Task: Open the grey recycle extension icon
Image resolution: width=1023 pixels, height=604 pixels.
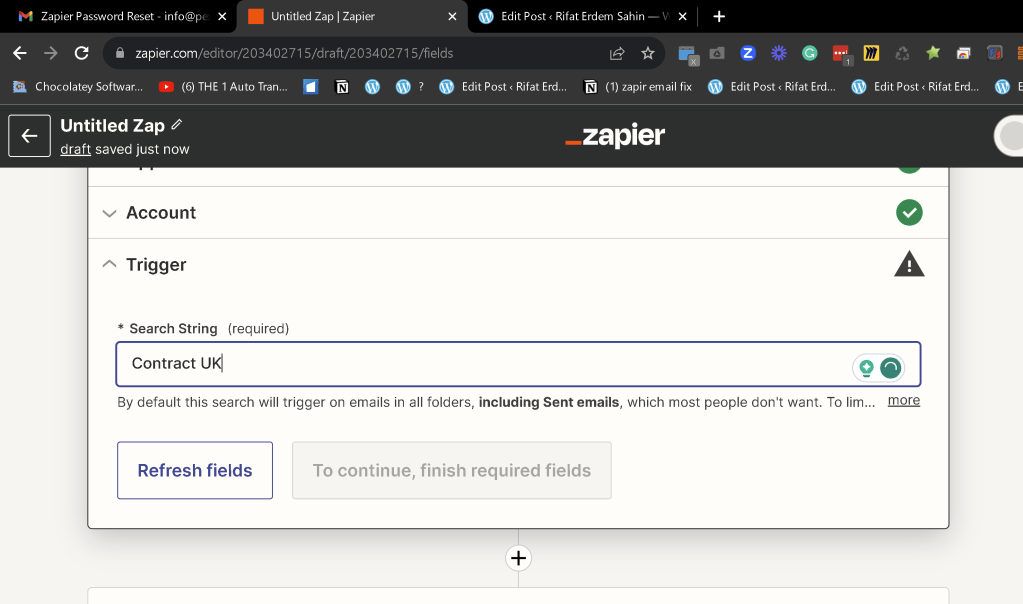Action: (x=902, y=53)
